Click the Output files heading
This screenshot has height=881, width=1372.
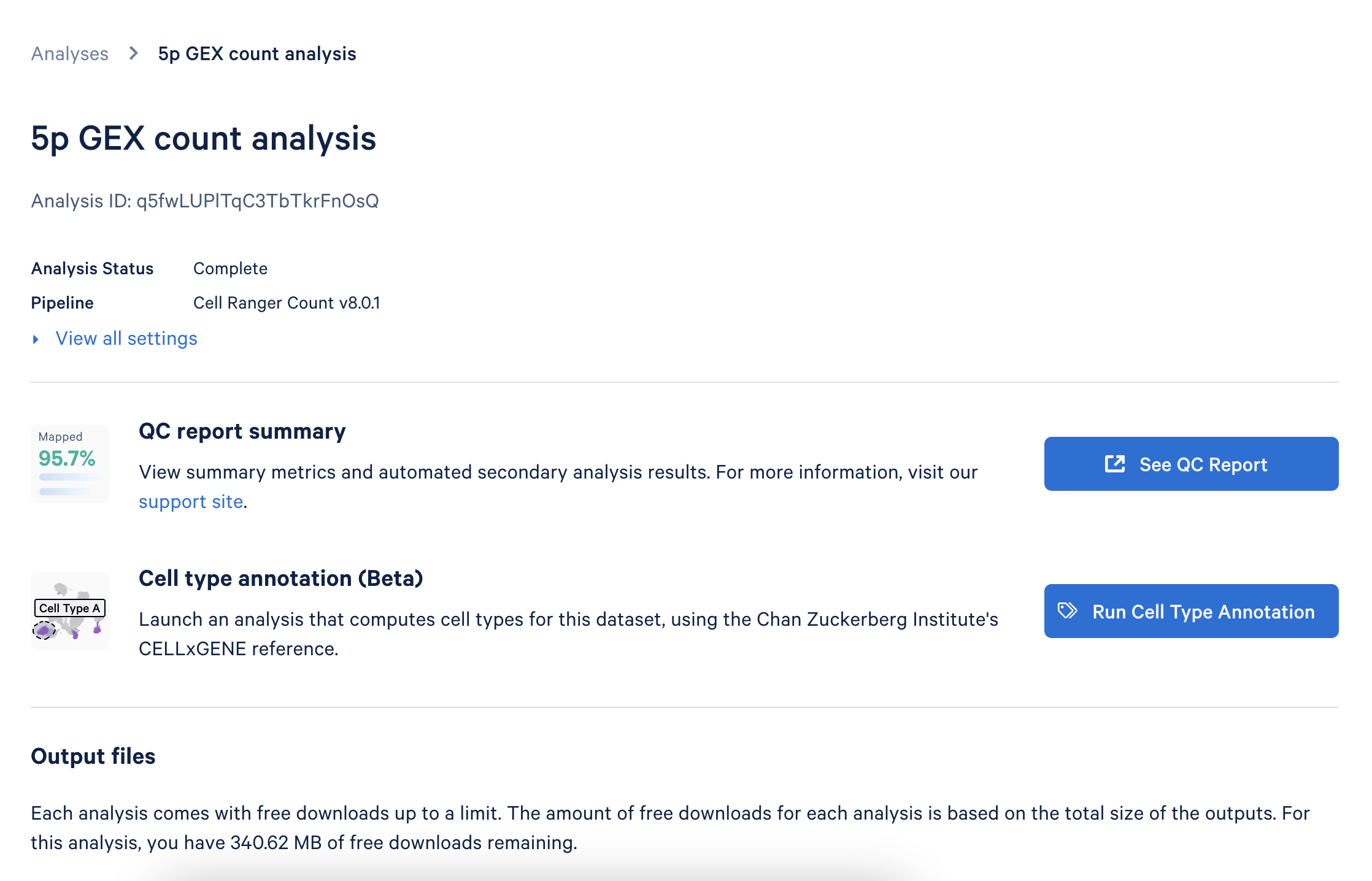pos(93,756)
